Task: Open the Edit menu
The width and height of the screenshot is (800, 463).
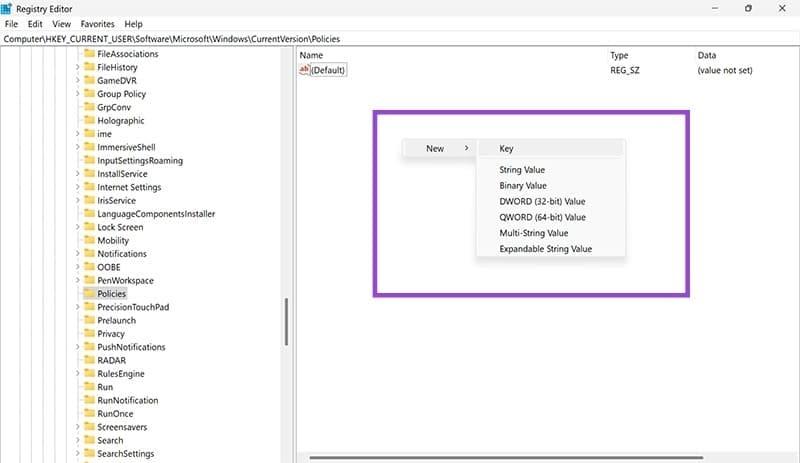Action: (36, 24)
